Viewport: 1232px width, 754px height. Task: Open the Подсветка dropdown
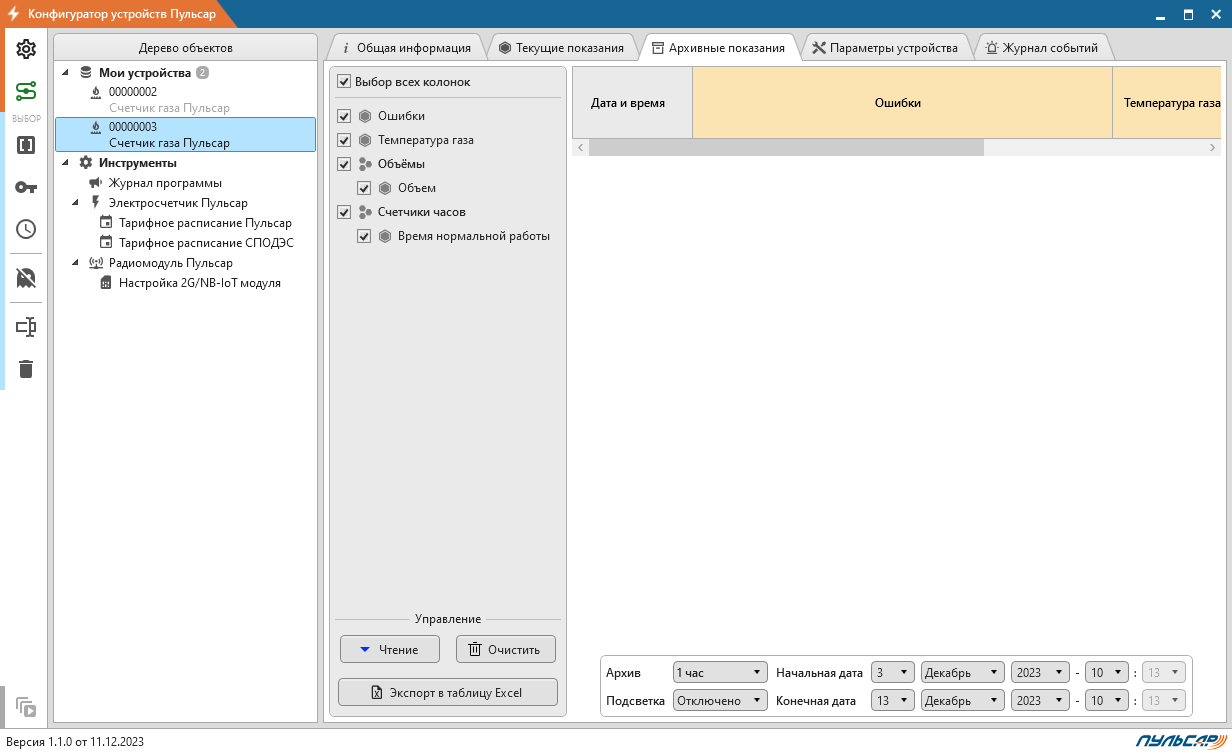(x=720, y=701)
